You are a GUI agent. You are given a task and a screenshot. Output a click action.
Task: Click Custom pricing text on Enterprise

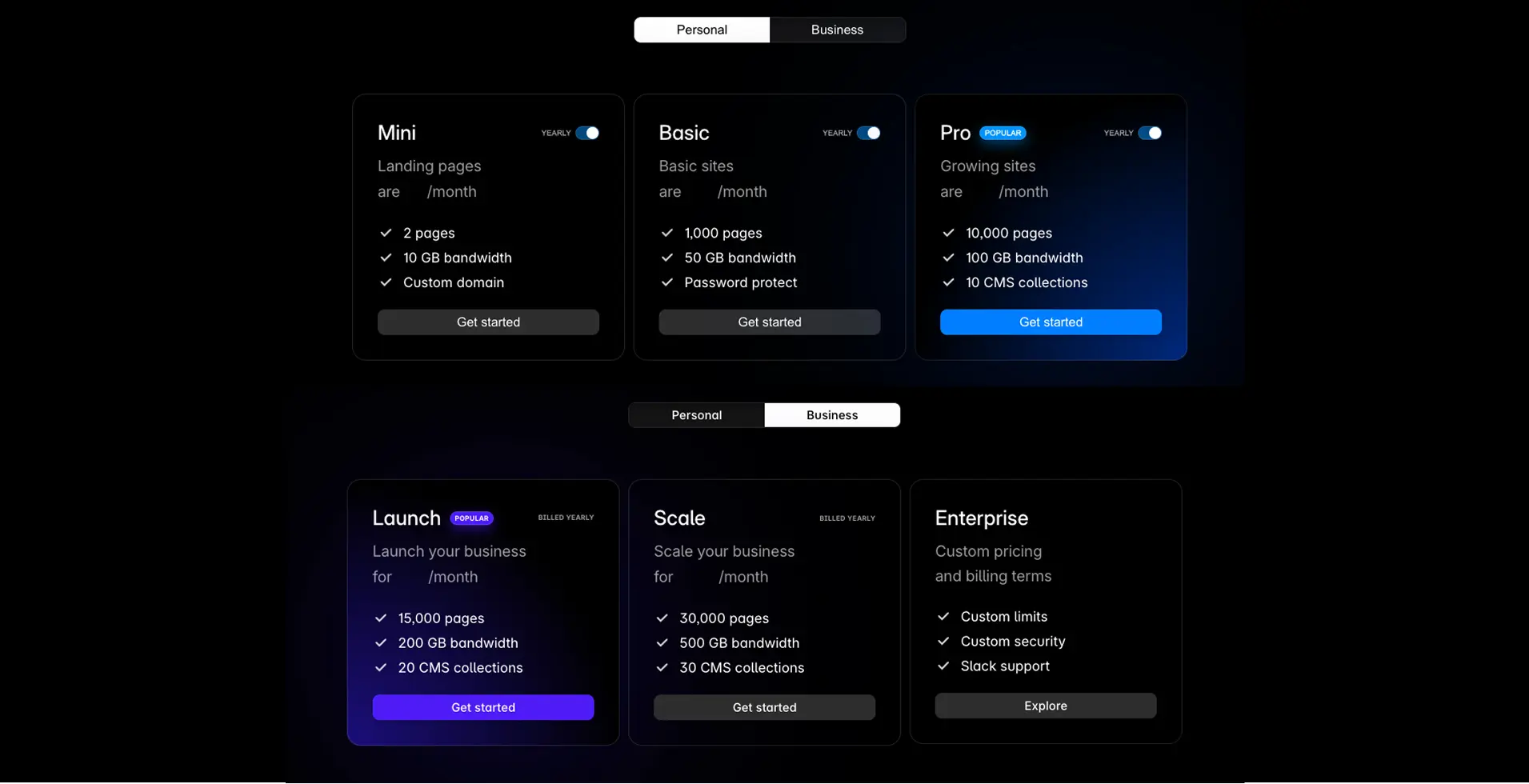click(989, 552)
